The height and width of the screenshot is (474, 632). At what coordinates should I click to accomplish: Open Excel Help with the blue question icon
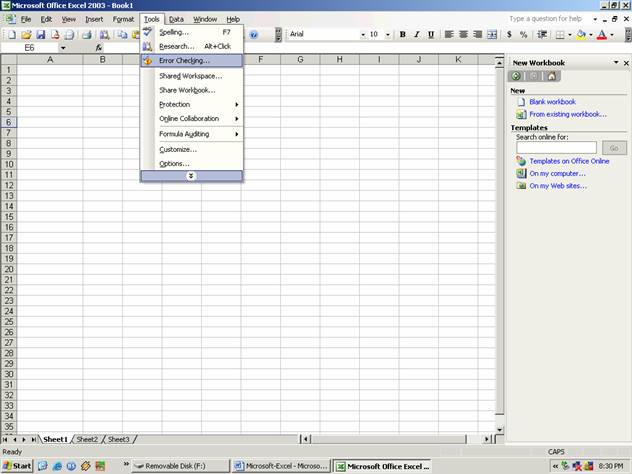[x=254, y=35]
